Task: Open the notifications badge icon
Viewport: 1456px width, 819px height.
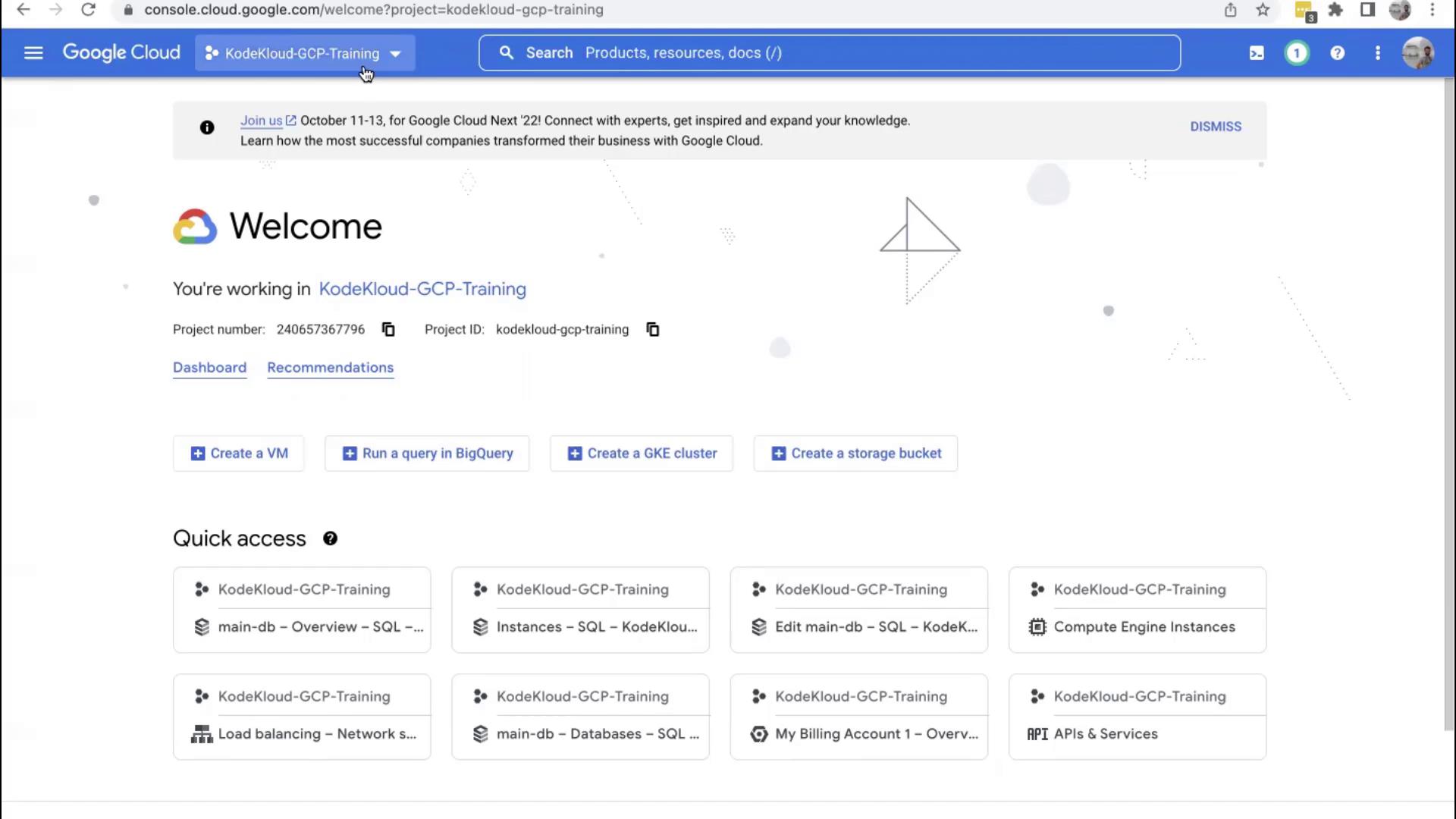Action: pos(1297,53)
